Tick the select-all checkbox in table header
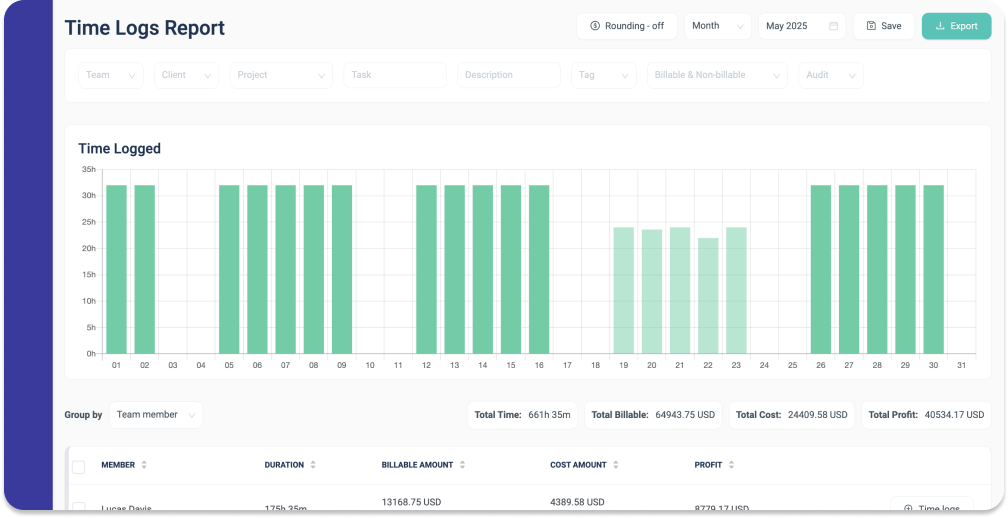 coord(78,467)
